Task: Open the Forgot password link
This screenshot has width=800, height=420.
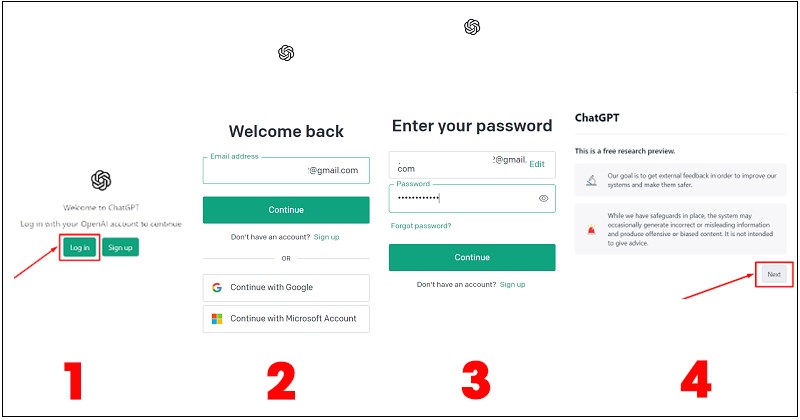Action: 420,226
